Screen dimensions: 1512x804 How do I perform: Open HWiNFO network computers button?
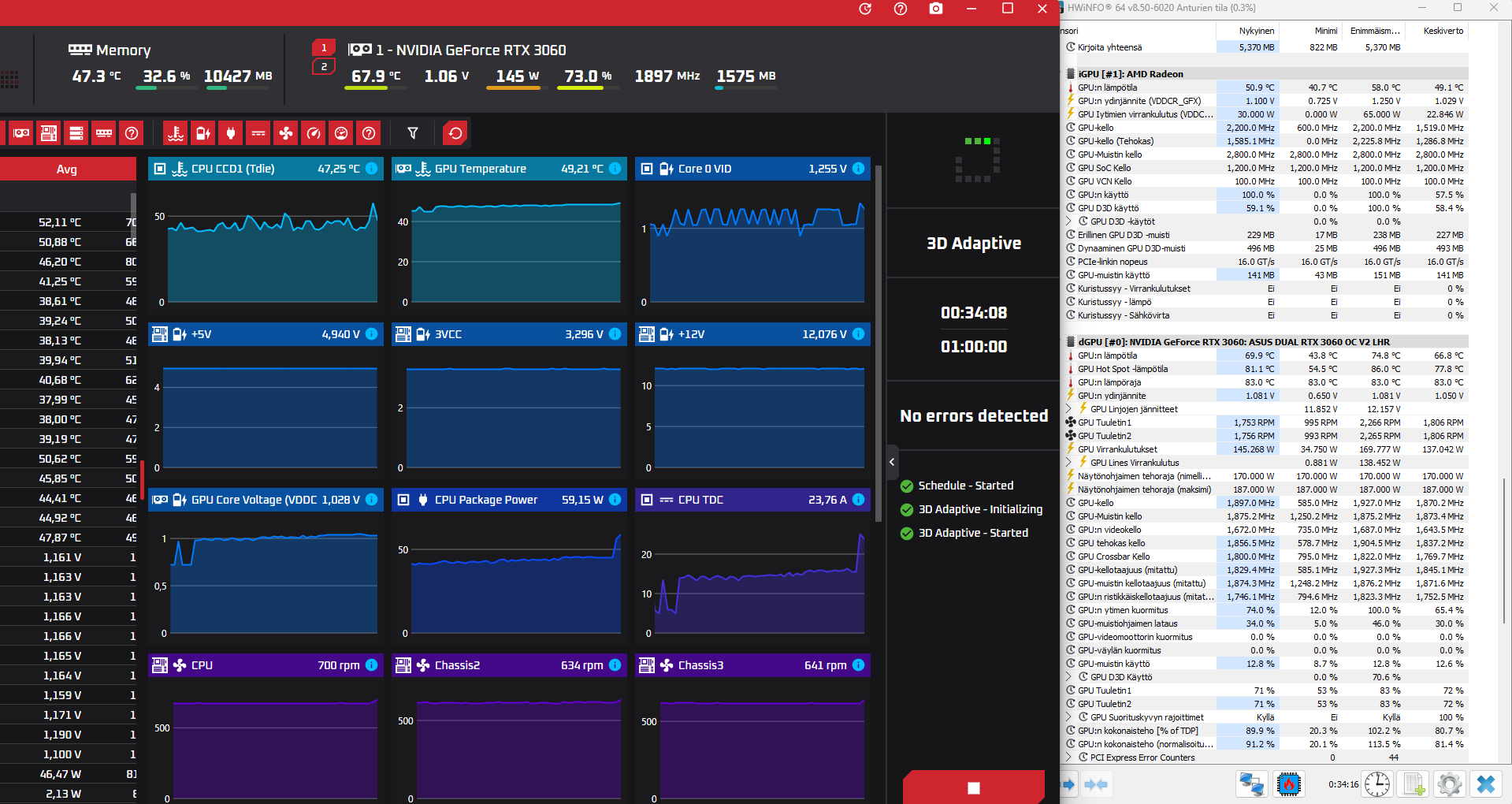(1251, 784)
